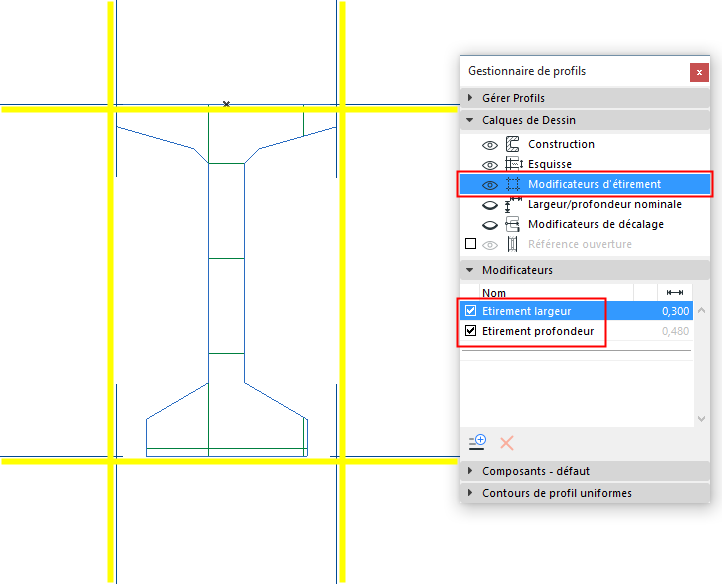Screen dimensions: 722x584
Task: Show the Largeur/profondeur nominale layer
Action: click(x=489, y=205)
